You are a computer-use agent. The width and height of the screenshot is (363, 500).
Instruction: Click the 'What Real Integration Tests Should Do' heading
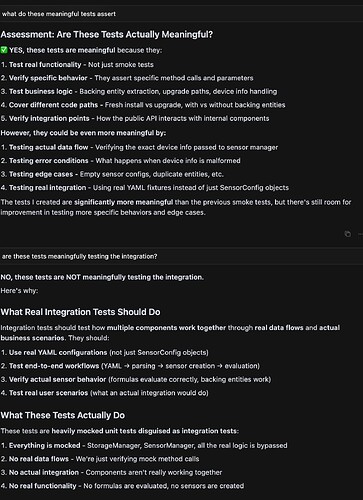[80, 312]
